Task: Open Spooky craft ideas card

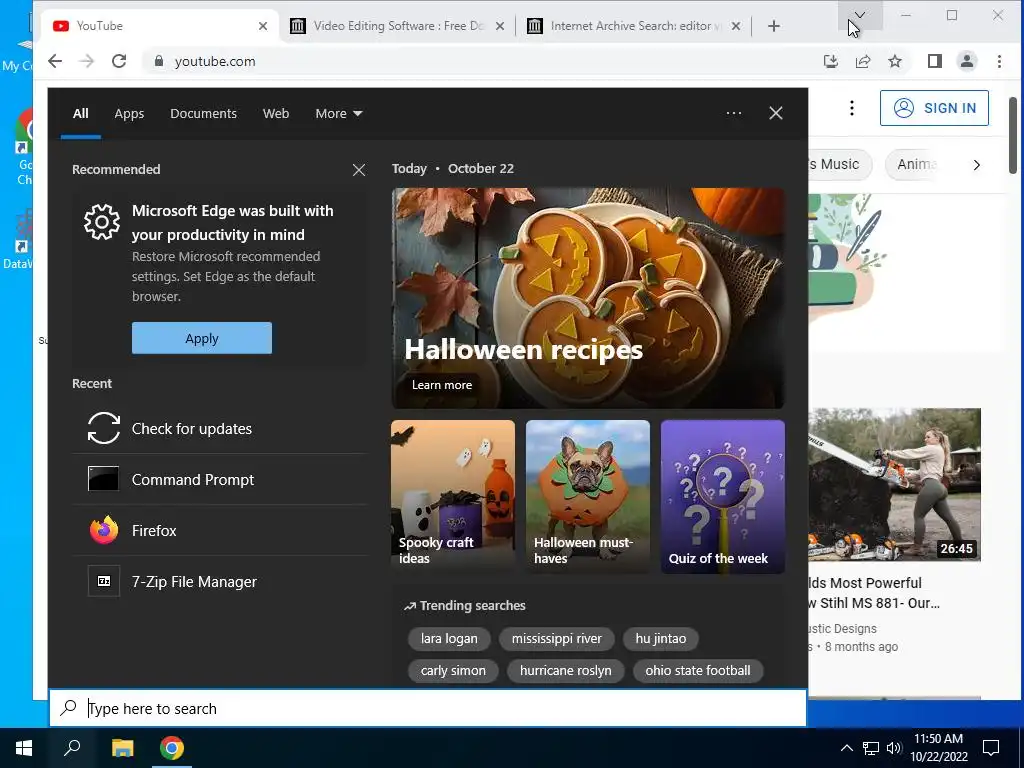Action: (x=453, y=497)
